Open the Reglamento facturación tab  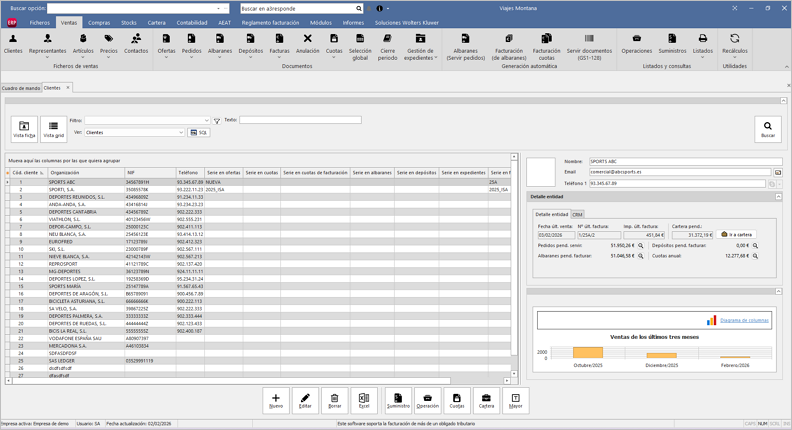tap(270, 23)
